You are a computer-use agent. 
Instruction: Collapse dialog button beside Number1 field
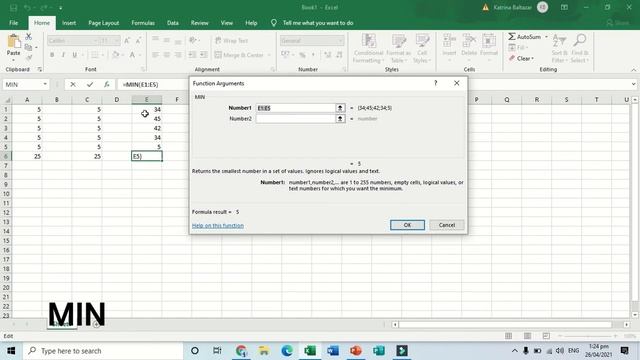[340, 108]
